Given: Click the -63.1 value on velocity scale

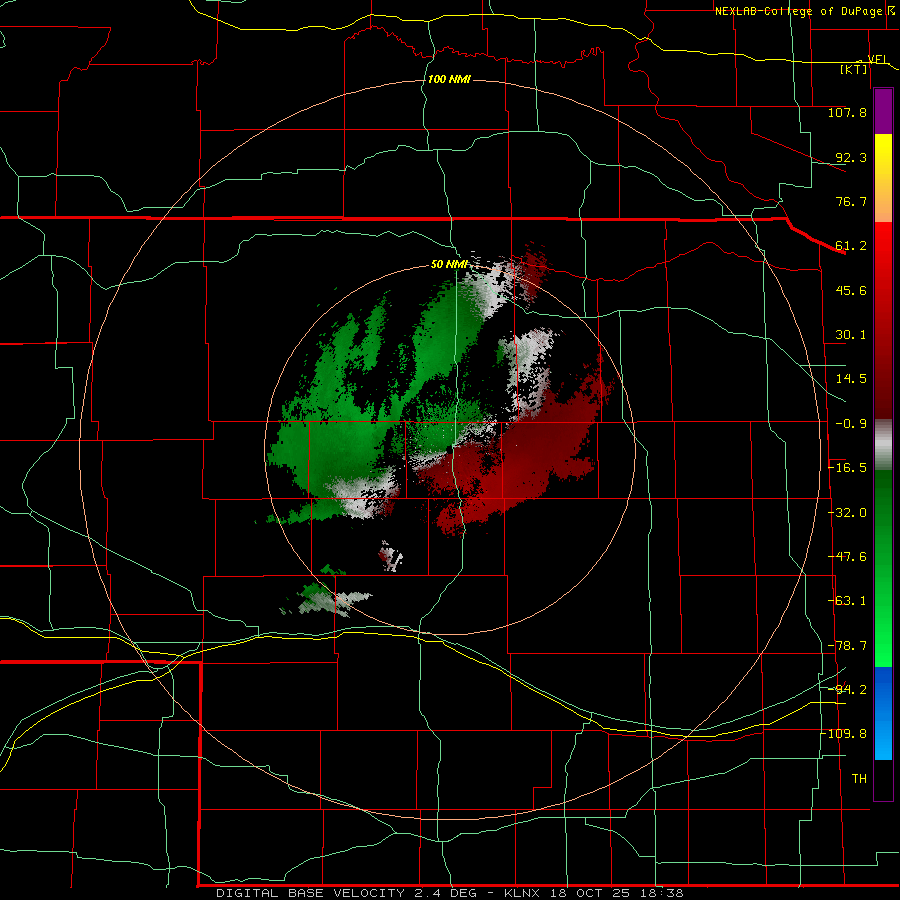Looking at the screenshot, I should [847, 601].
